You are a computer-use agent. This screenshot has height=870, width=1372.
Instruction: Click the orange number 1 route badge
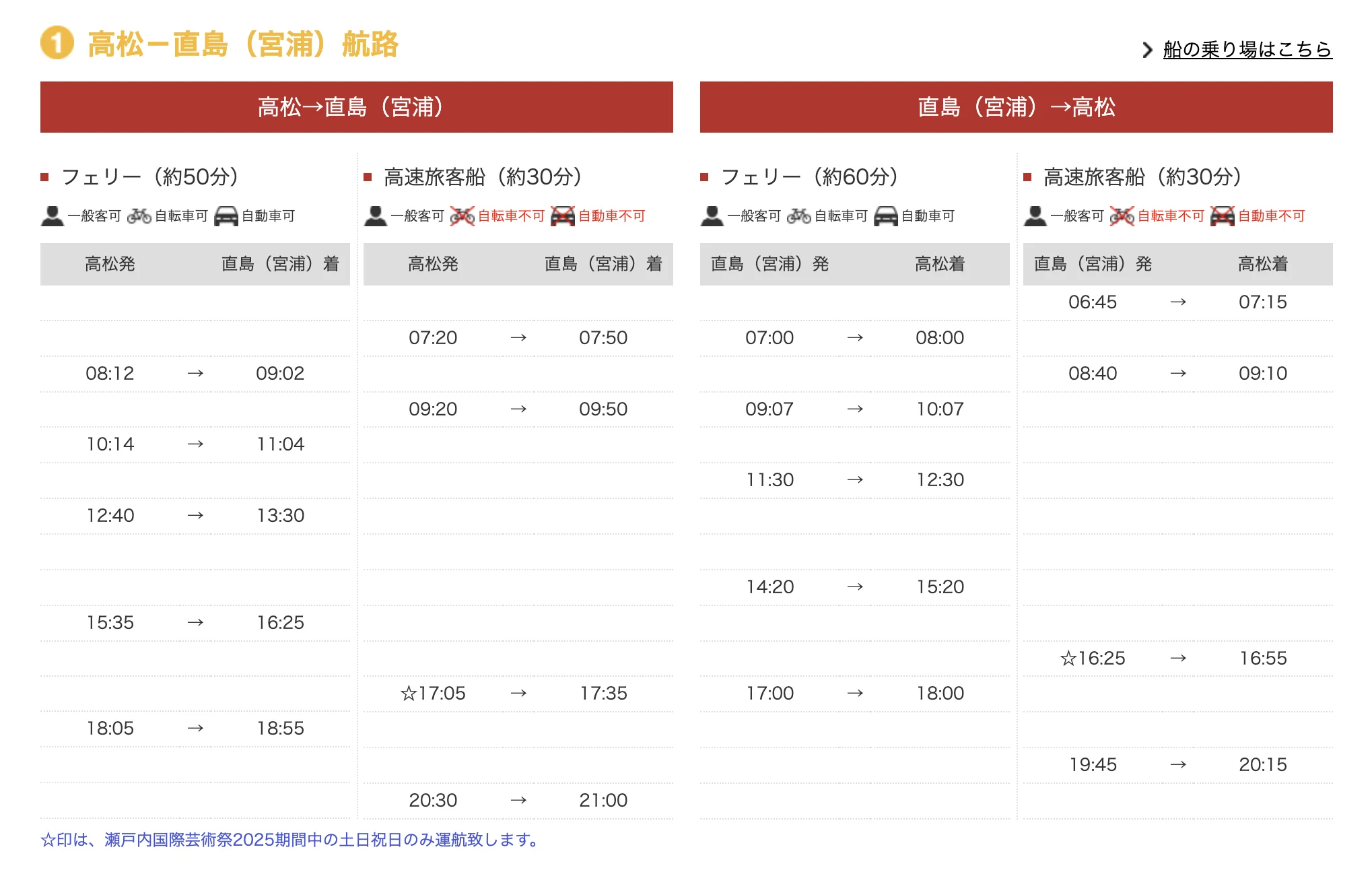click(x=57, y=43)
